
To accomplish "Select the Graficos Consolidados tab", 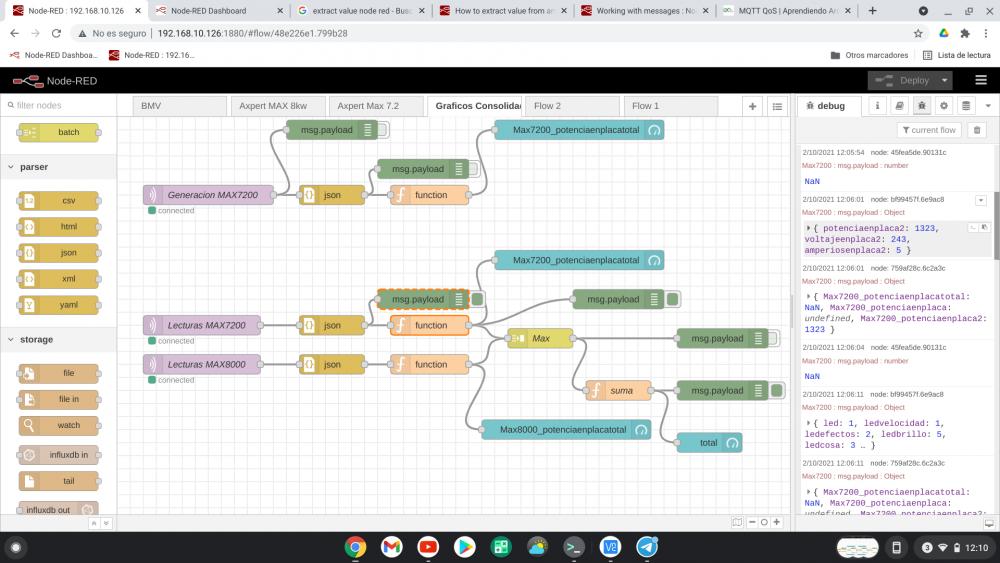I will click(474, 106).
